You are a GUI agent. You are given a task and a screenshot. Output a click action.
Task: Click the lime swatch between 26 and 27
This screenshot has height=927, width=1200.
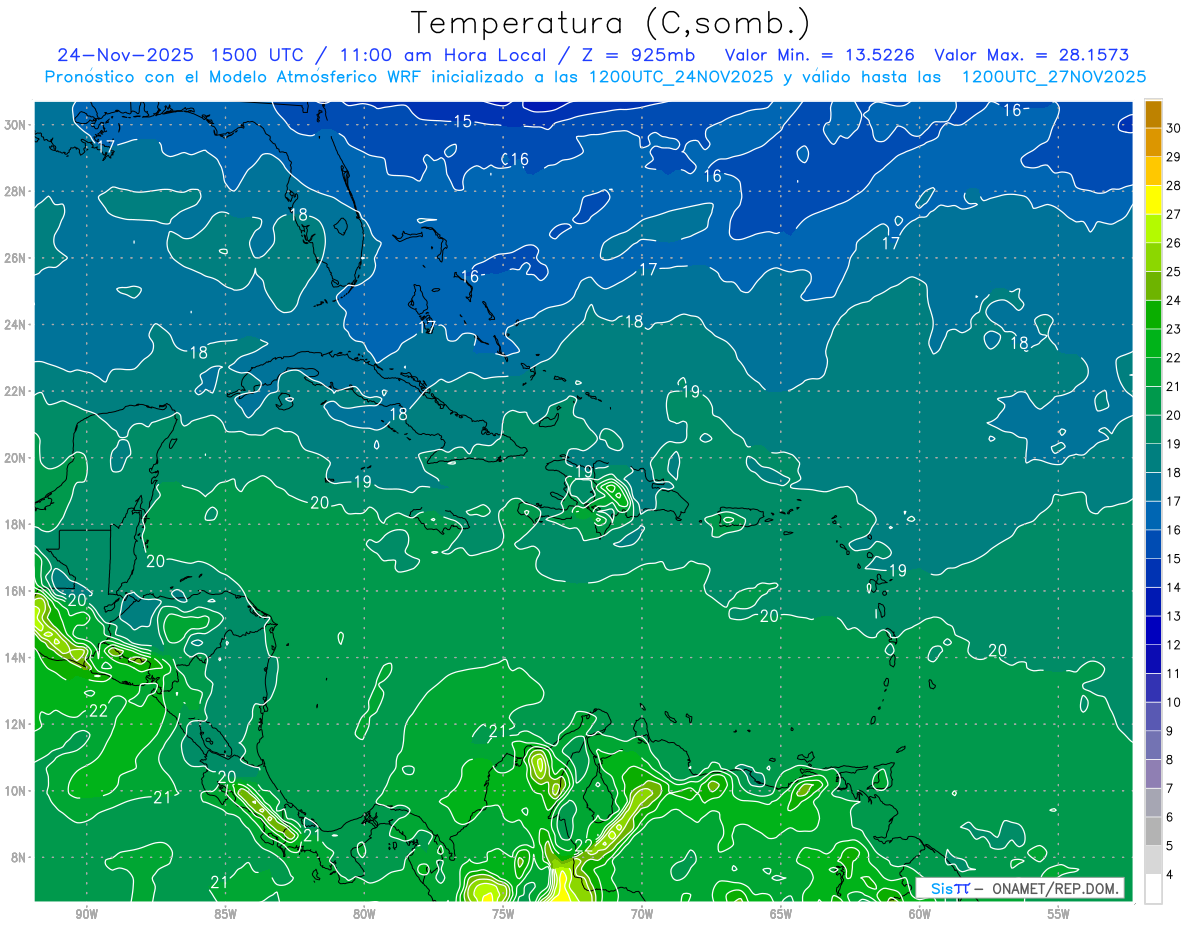click(x=1154, y=229)
